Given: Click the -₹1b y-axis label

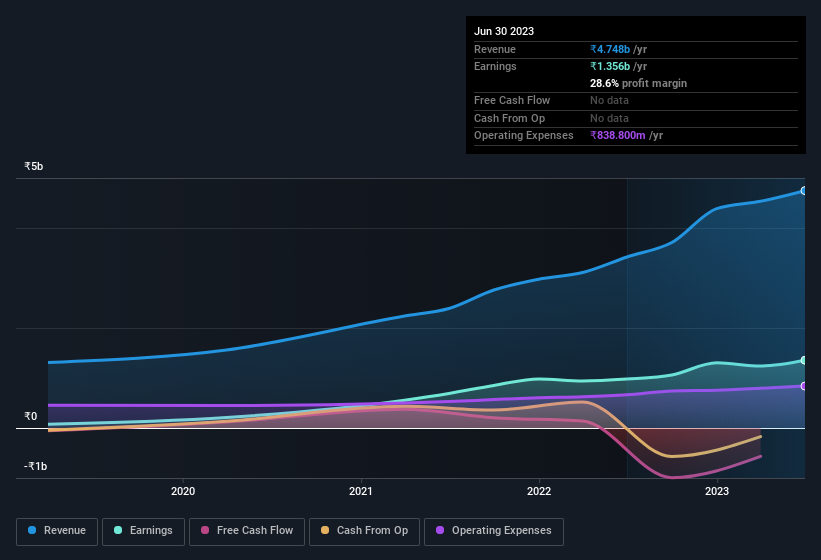Looking at the screenshot, I should point(35,466).
